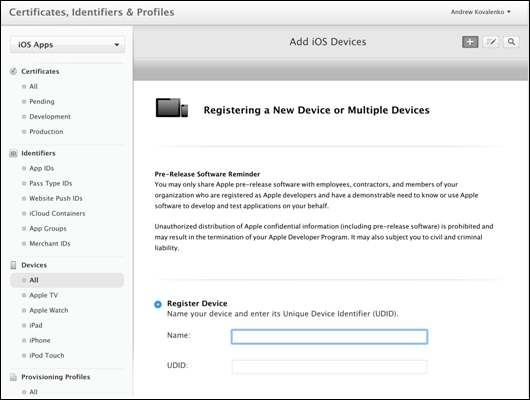This screenshot has width=530, height=400.
Task: Click the edit pencil icon
Action: pyautogui.click(x=490, y=42)
